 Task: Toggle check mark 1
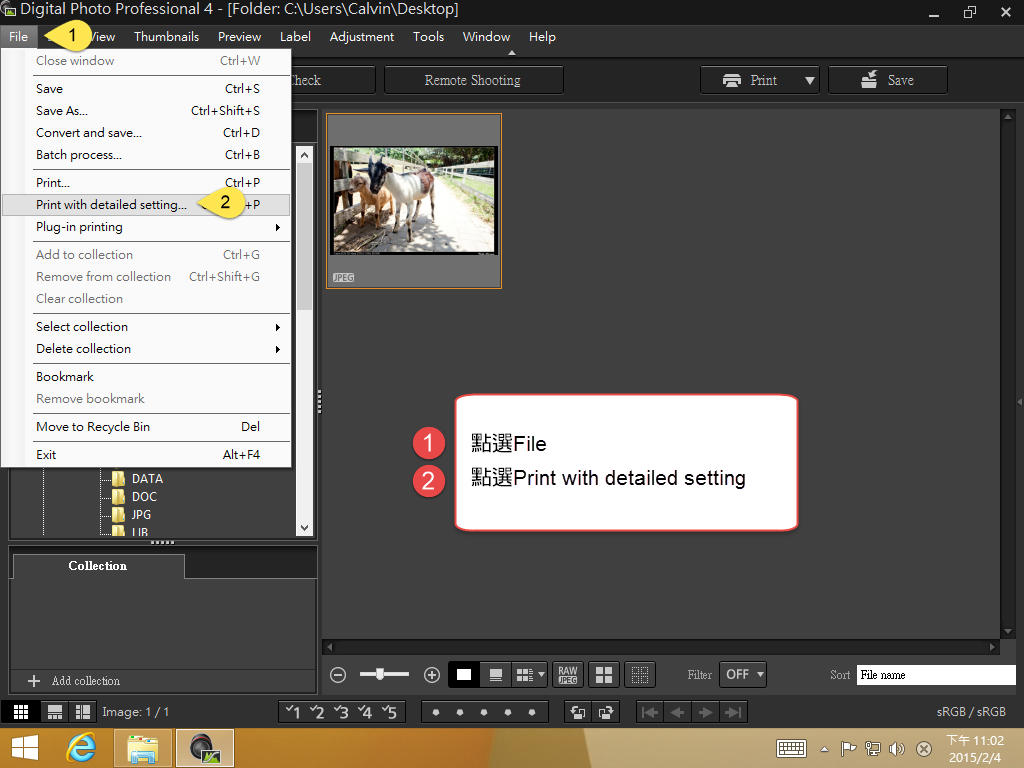click(293, 712)
